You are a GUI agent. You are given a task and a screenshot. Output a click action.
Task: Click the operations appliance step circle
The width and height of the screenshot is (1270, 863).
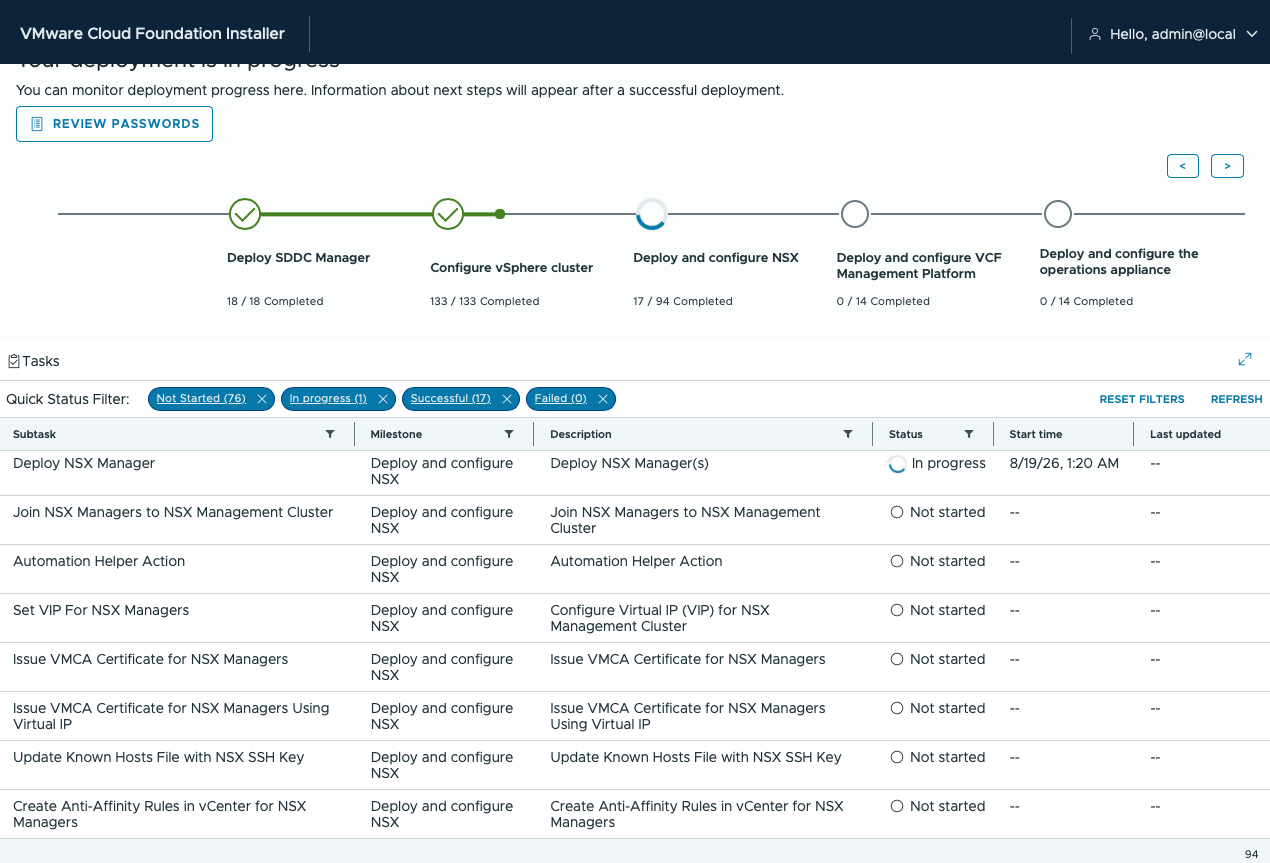(x=1057, y=214)
